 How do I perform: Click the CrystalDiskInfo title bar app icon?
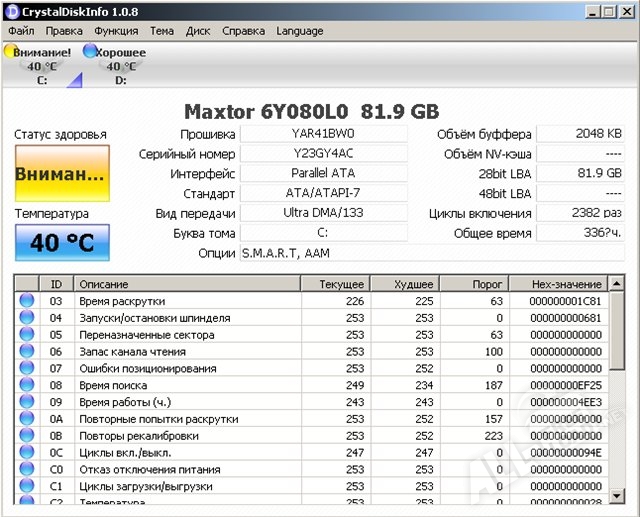(11, 11)
